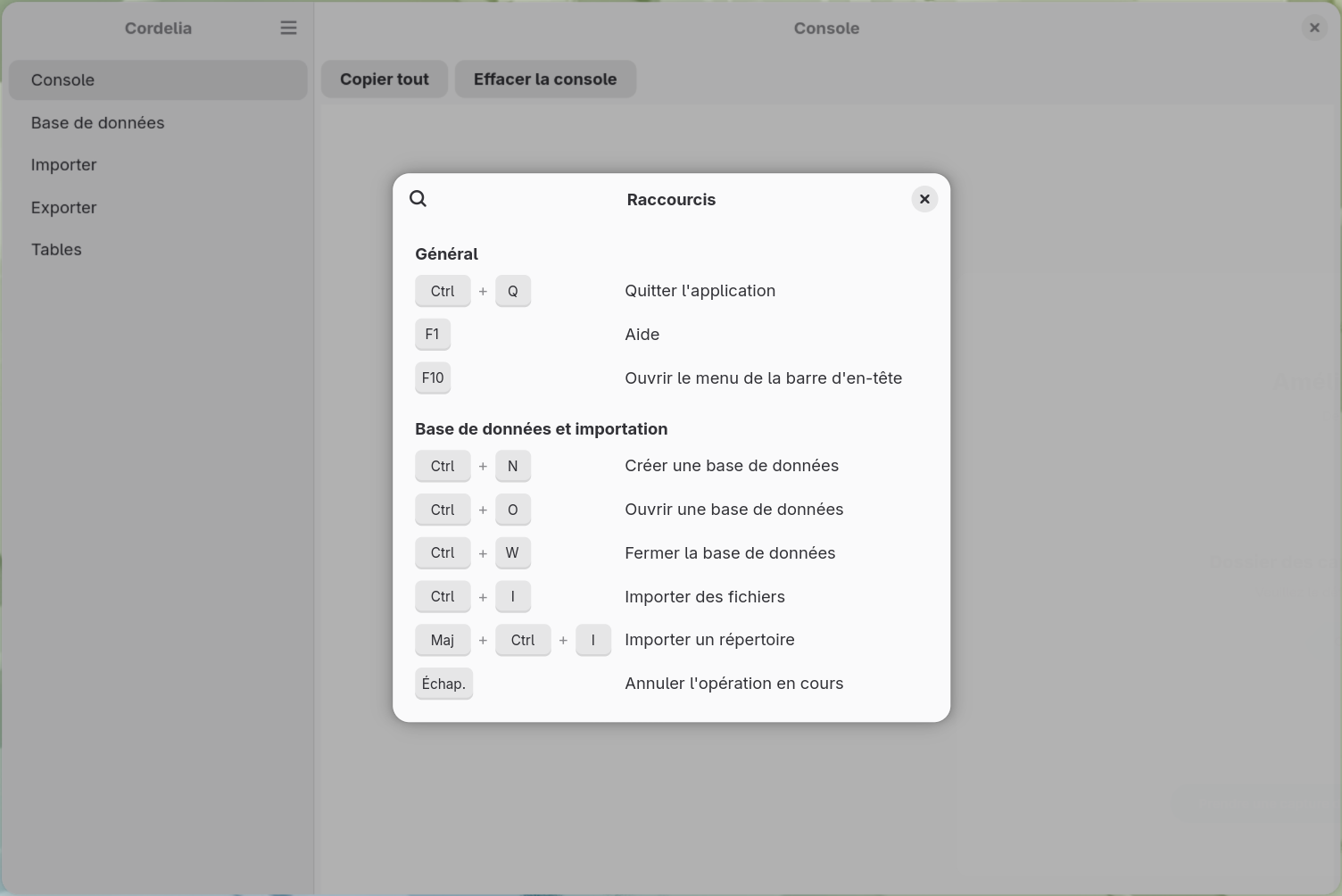Select 'Quitter l'application' shortcut text
Viewport: 1342px width, 896px height.
pyautogui.click(x=700, y=291)
